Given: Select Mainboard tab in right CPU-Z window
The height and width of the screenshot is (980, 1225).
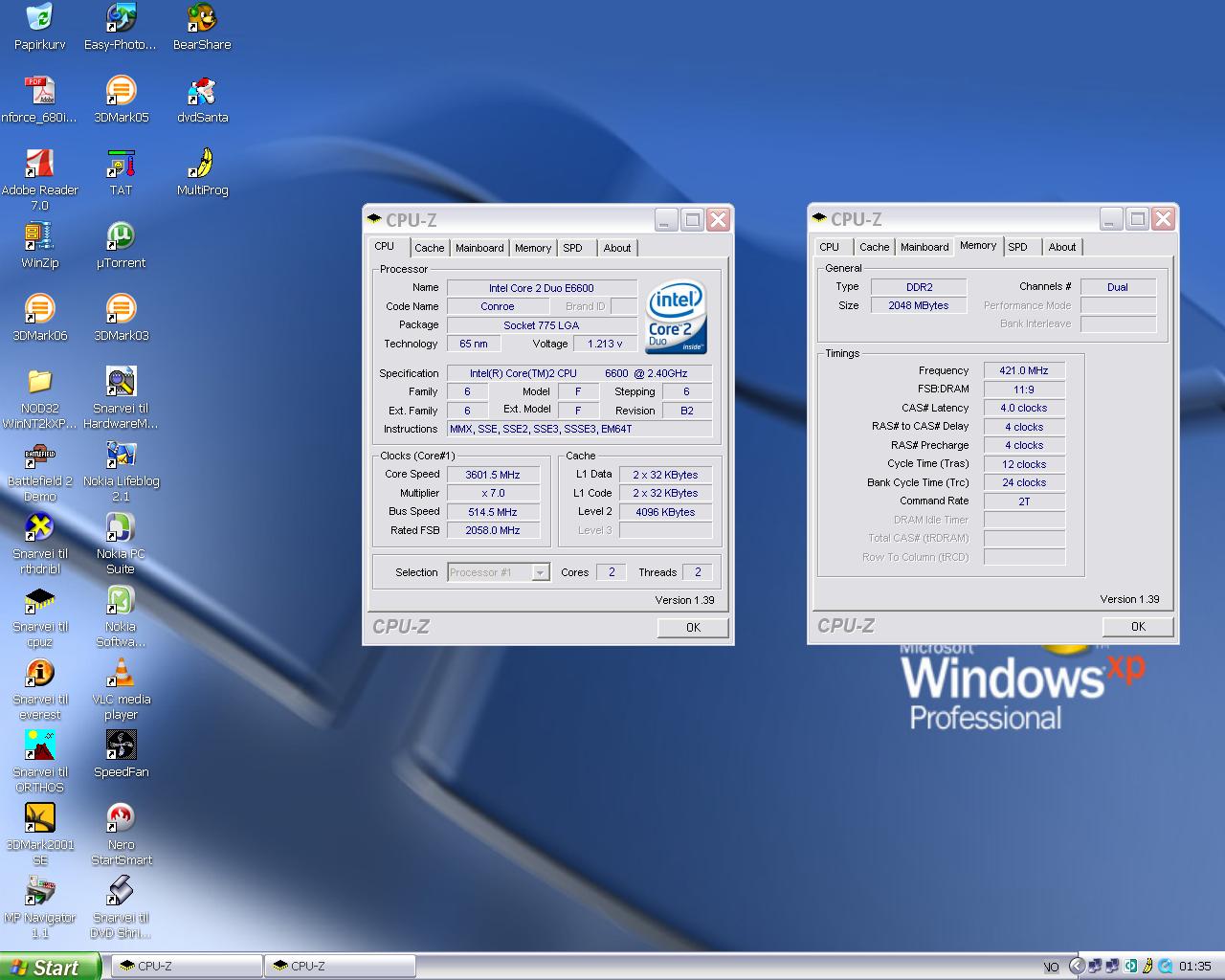Looking at the screenshot, I should click(x=924, y=247).
